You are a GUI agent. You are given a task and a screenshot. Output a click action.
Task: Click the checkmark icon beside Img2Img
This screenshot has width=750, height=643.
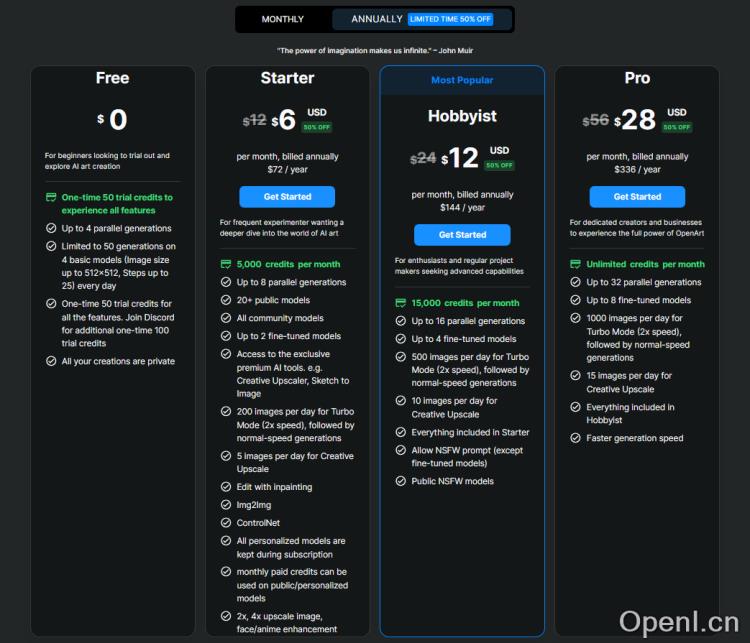point(226,505)
